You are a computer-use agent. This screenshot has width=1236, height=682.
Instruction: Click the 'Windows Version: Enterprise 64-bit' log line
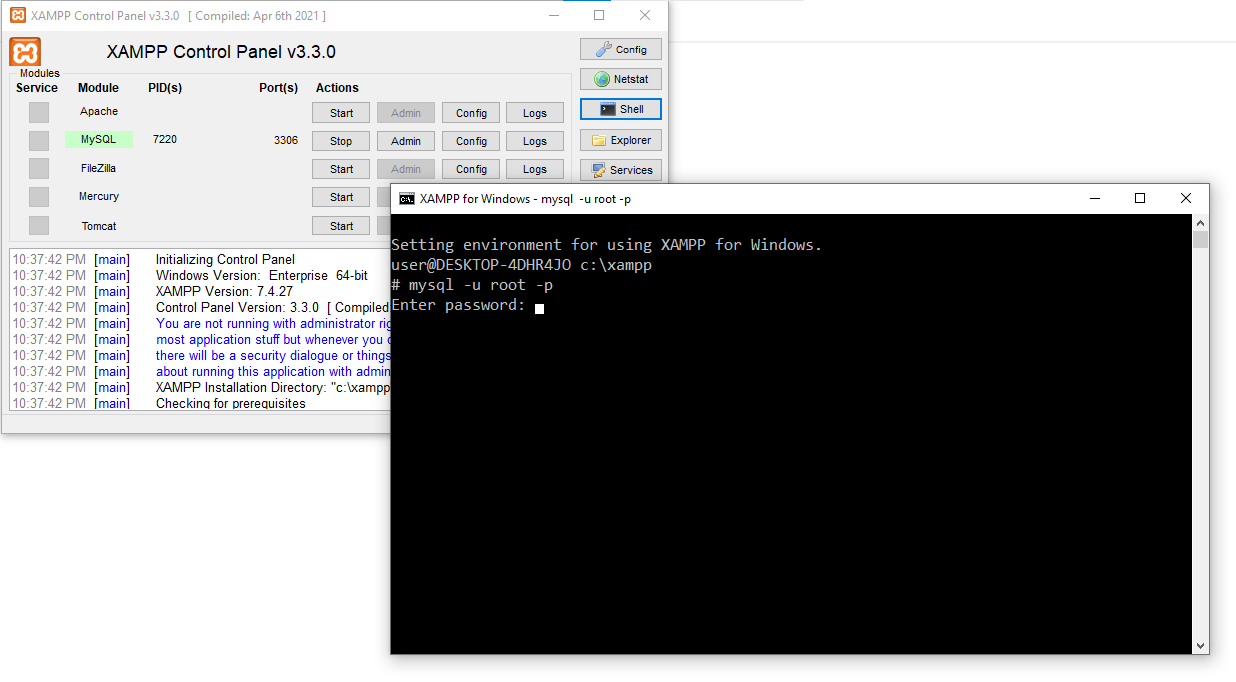pyautogui.click(x=262, y=275)
